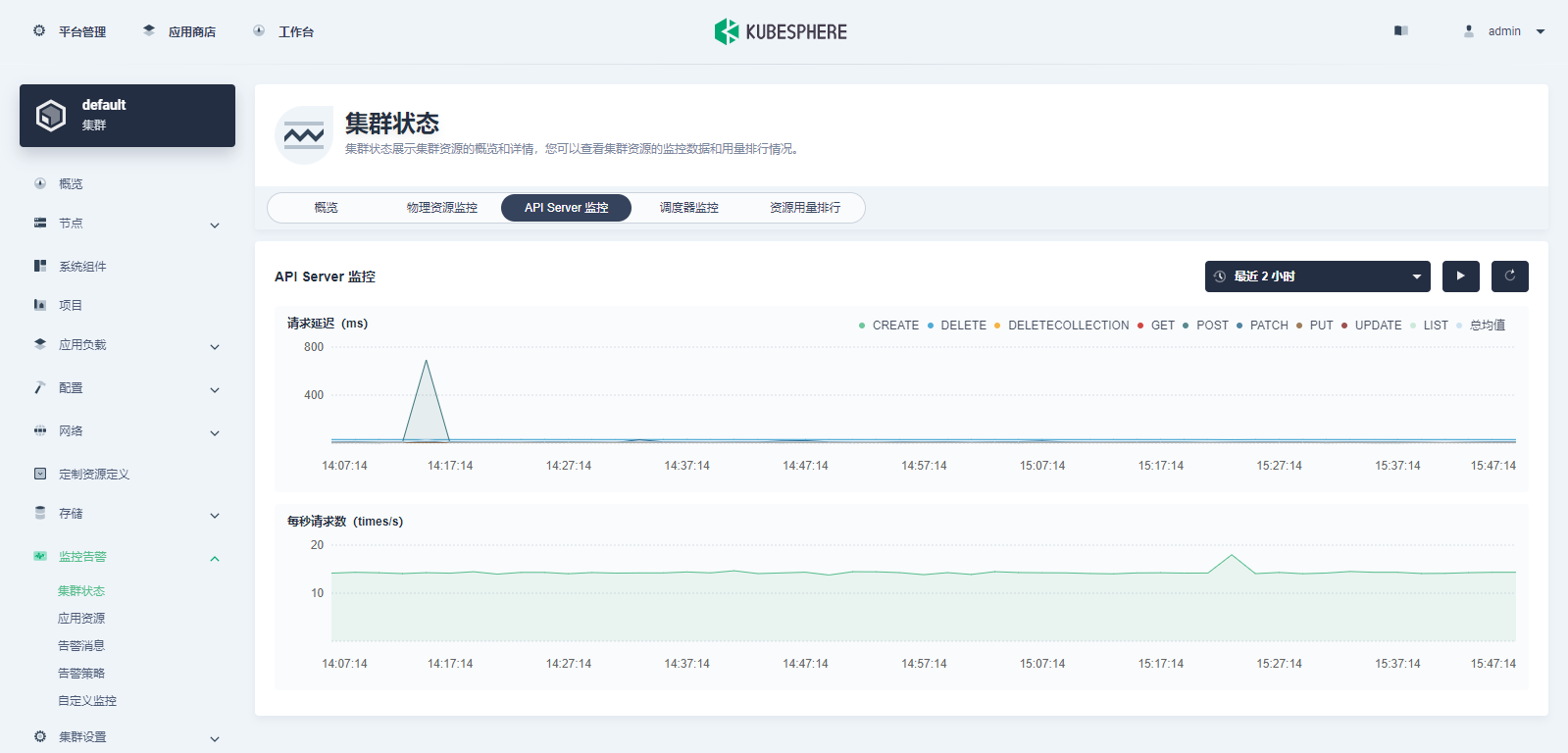This screenshot has width=1568, height=753.
Task: Click the 项目 projects sidebar icon
Action: (40, 305)
